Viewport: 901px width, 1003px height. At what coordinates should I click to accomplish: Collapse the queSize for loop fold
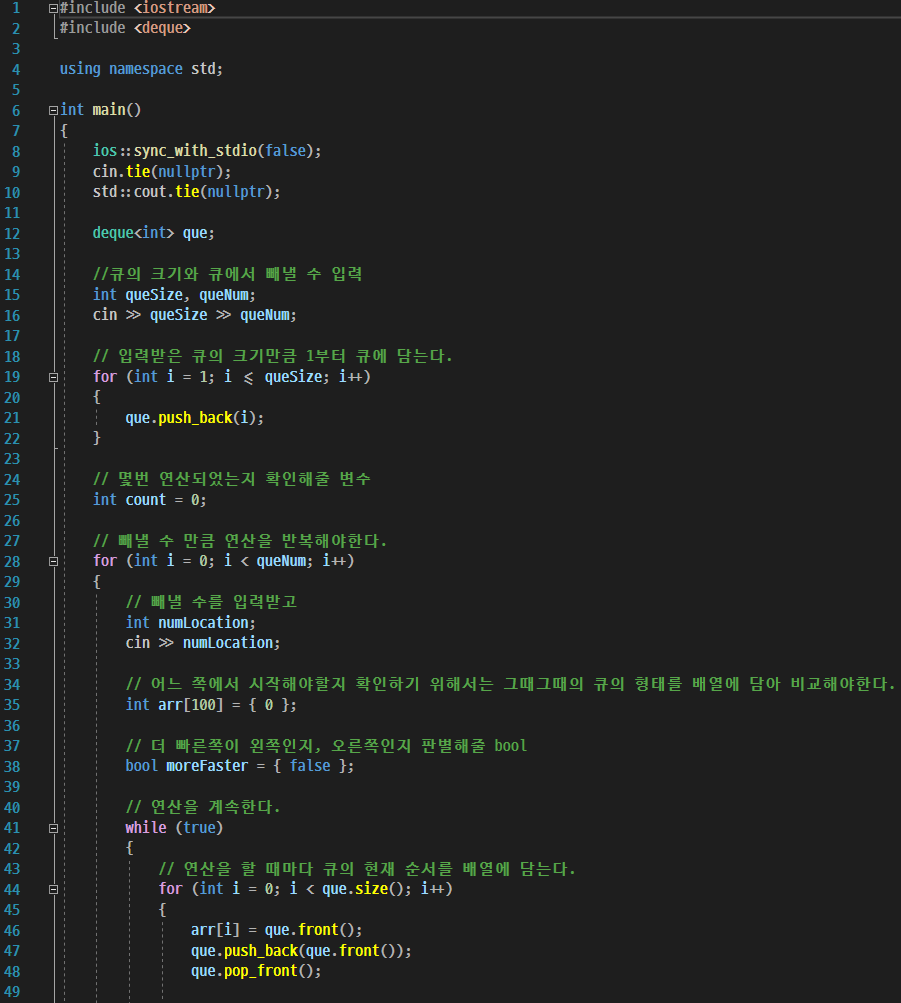(54, 377)
